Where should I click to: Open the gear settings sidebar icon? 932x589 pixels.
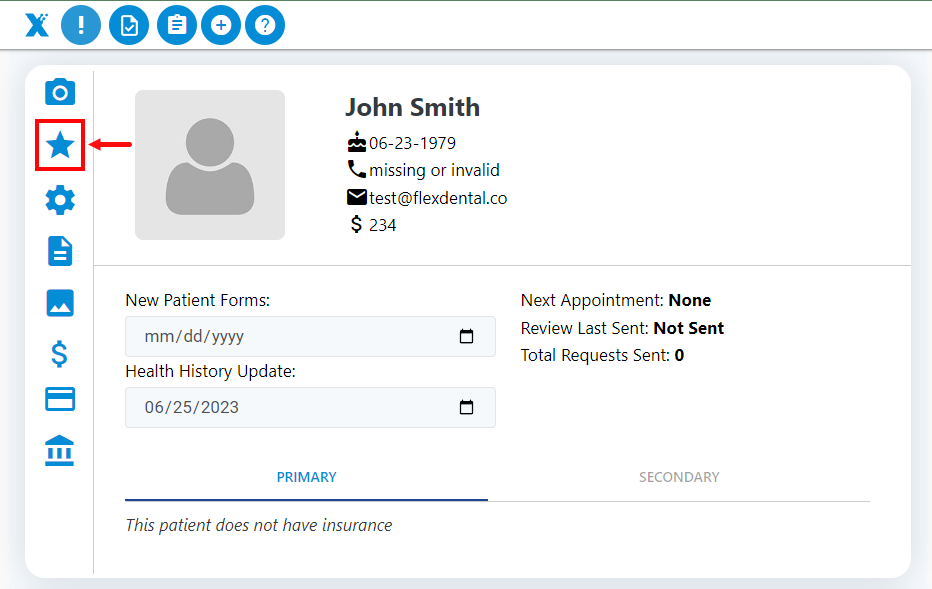(x=60, y=200)
